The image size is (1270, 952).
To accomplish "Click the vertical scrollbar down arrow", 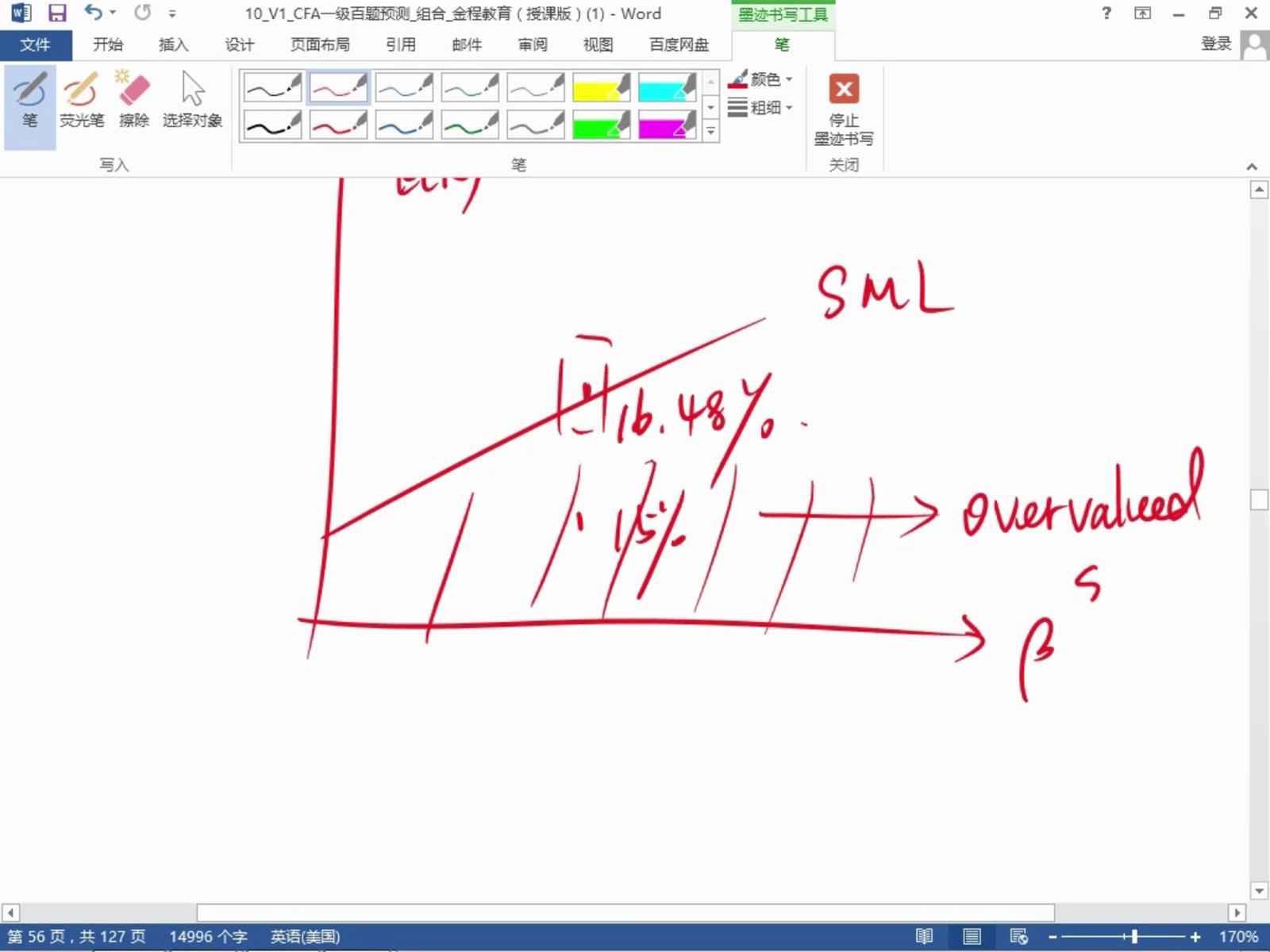I will [1259, 890].
